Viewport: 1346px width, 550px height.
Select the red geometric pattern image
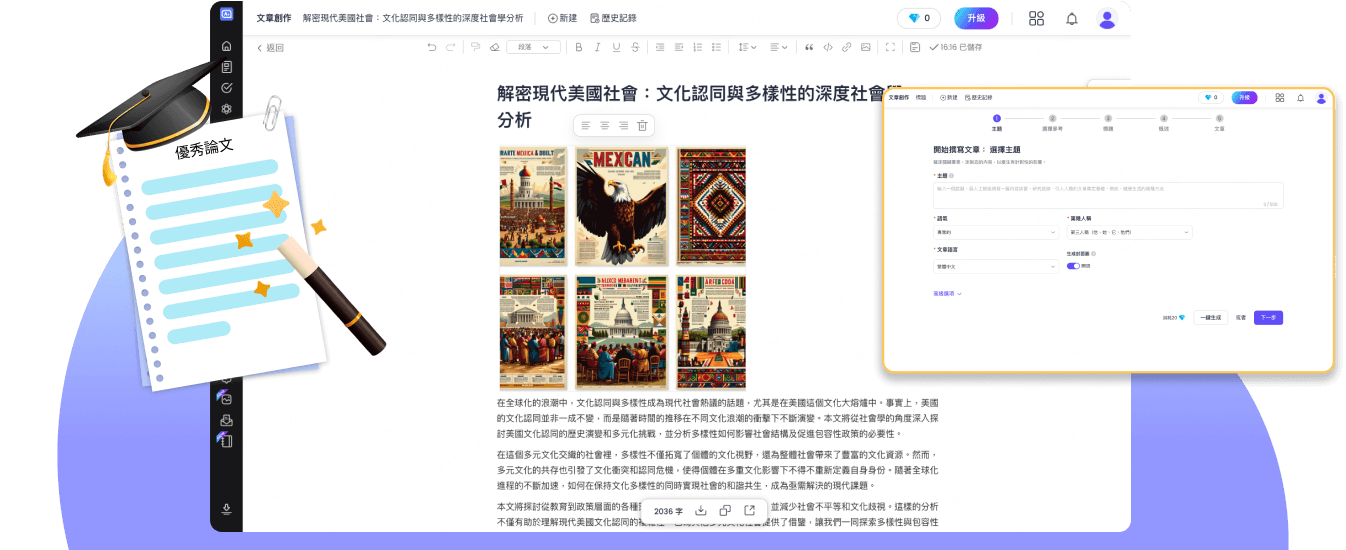(710, 207)
